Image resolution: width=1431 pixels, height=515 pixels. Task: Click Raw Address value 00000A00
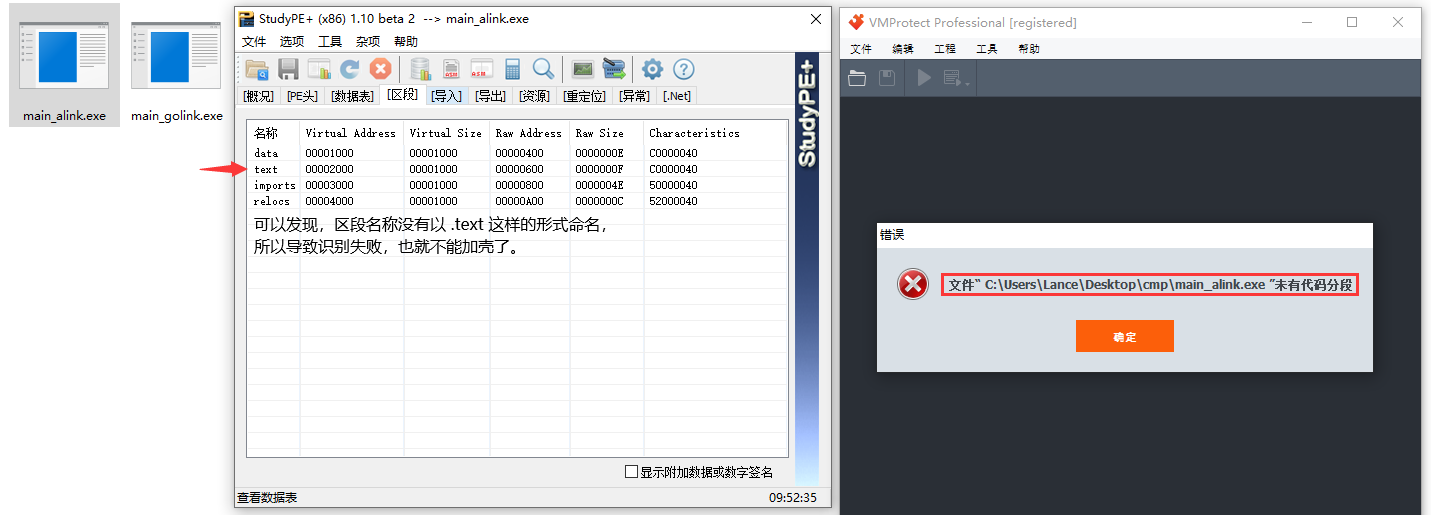[x=520, y=201]
